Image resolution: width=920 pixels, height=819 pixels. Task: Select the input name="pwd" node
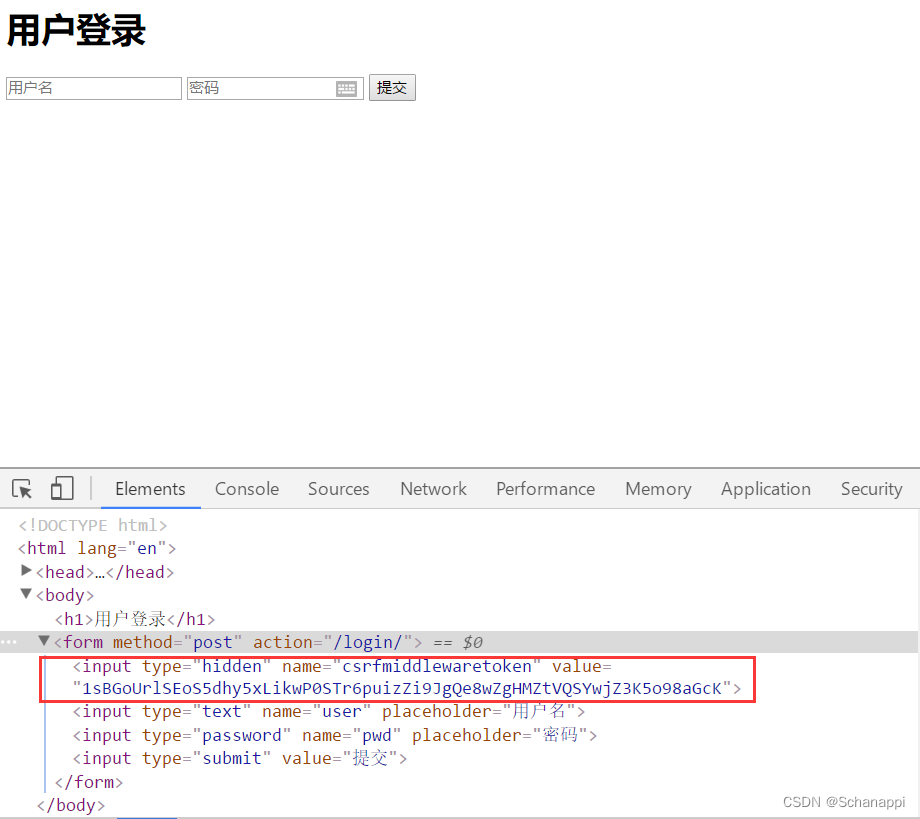coord(334,735)
